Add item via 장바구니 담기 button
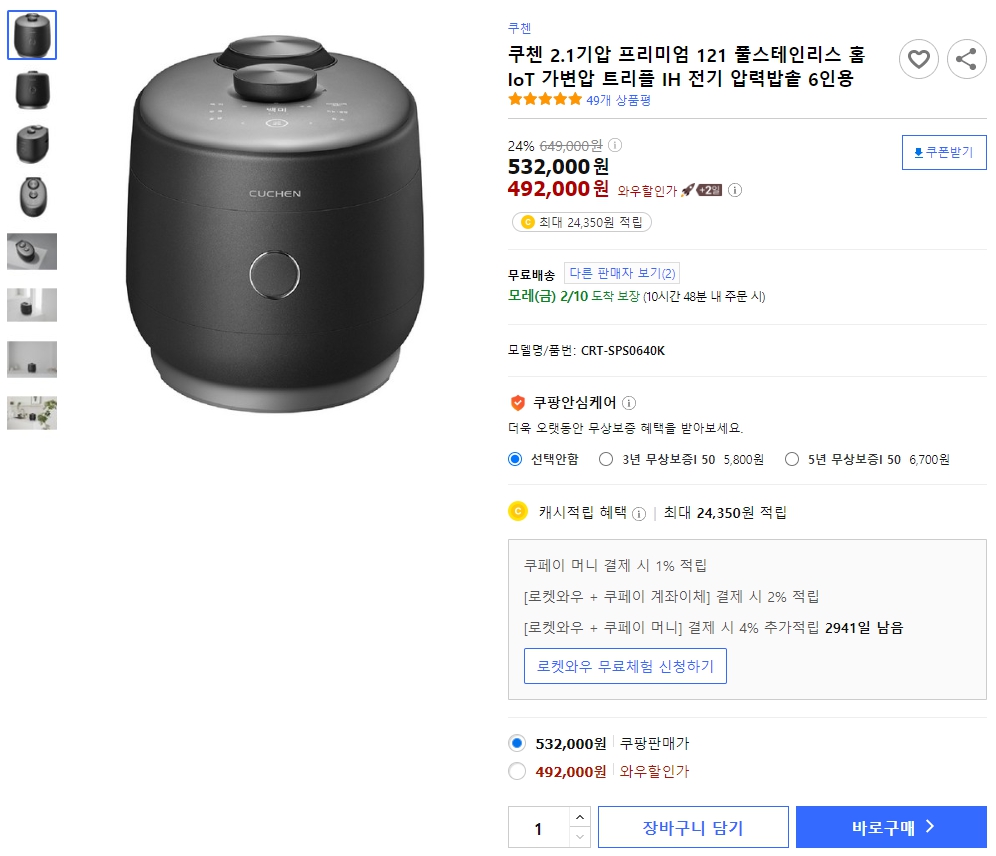Image resolution: width=996 pixels, height=856 pixels. tap(693, 826)
